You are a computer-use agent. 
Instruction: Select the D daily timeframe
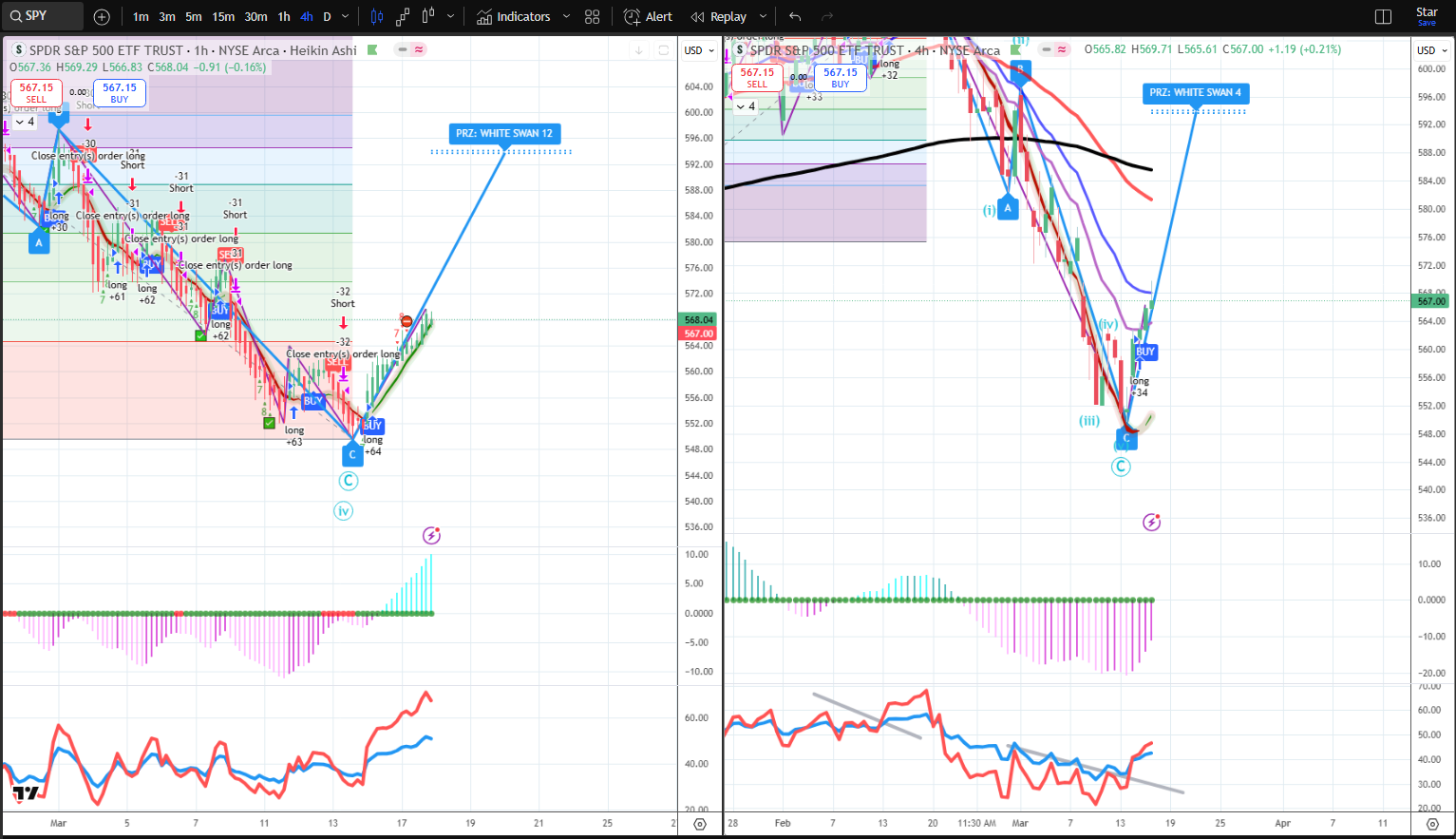pos(328,16)
